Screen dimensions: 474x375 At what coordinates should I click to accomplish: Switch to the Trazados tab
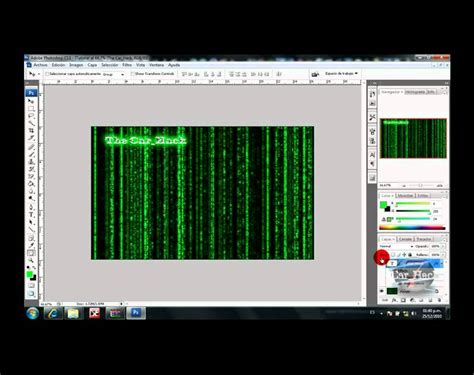click(424, 239)
